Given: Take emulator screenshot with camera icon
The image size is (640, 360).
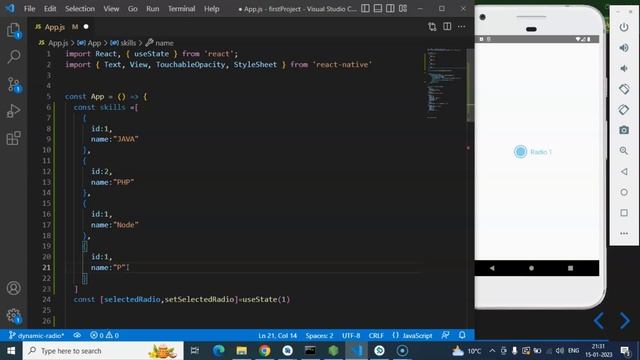Looking at the screenshot, I should 624,130.
